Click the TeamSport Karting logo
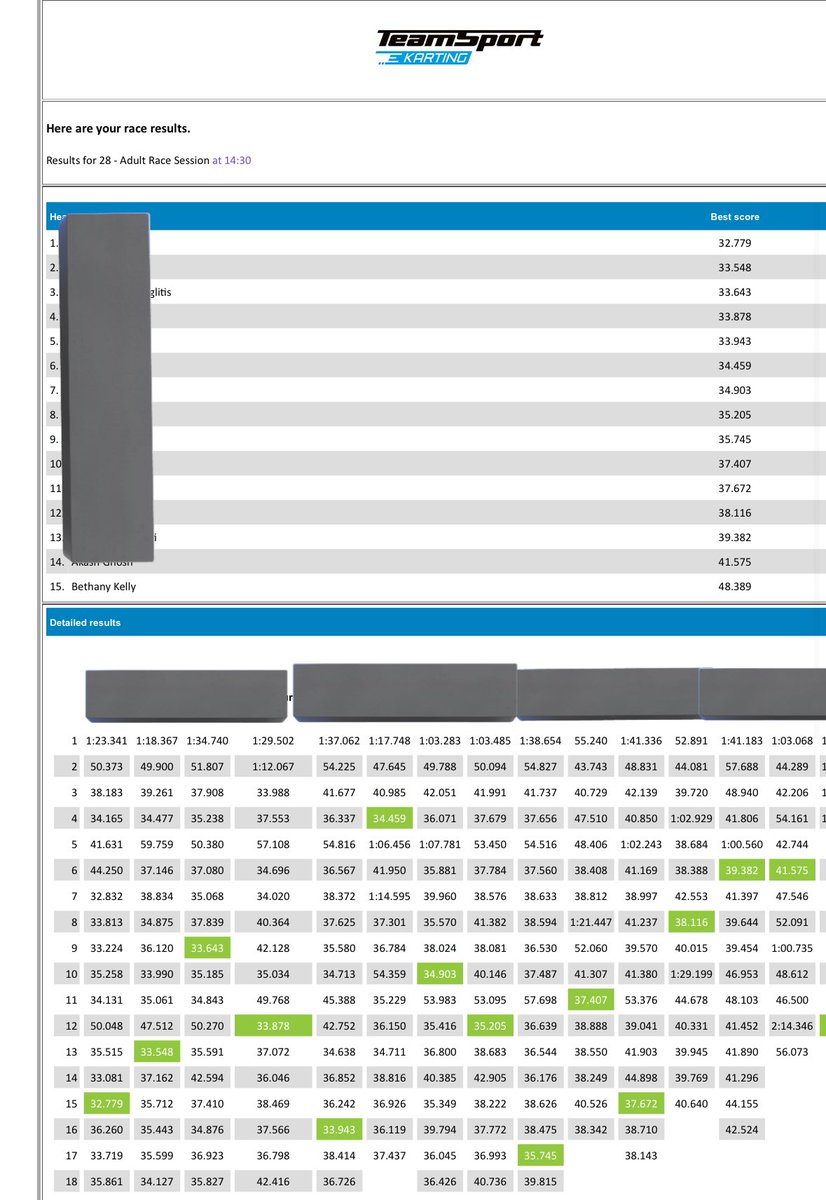 (x=459, y=47)
